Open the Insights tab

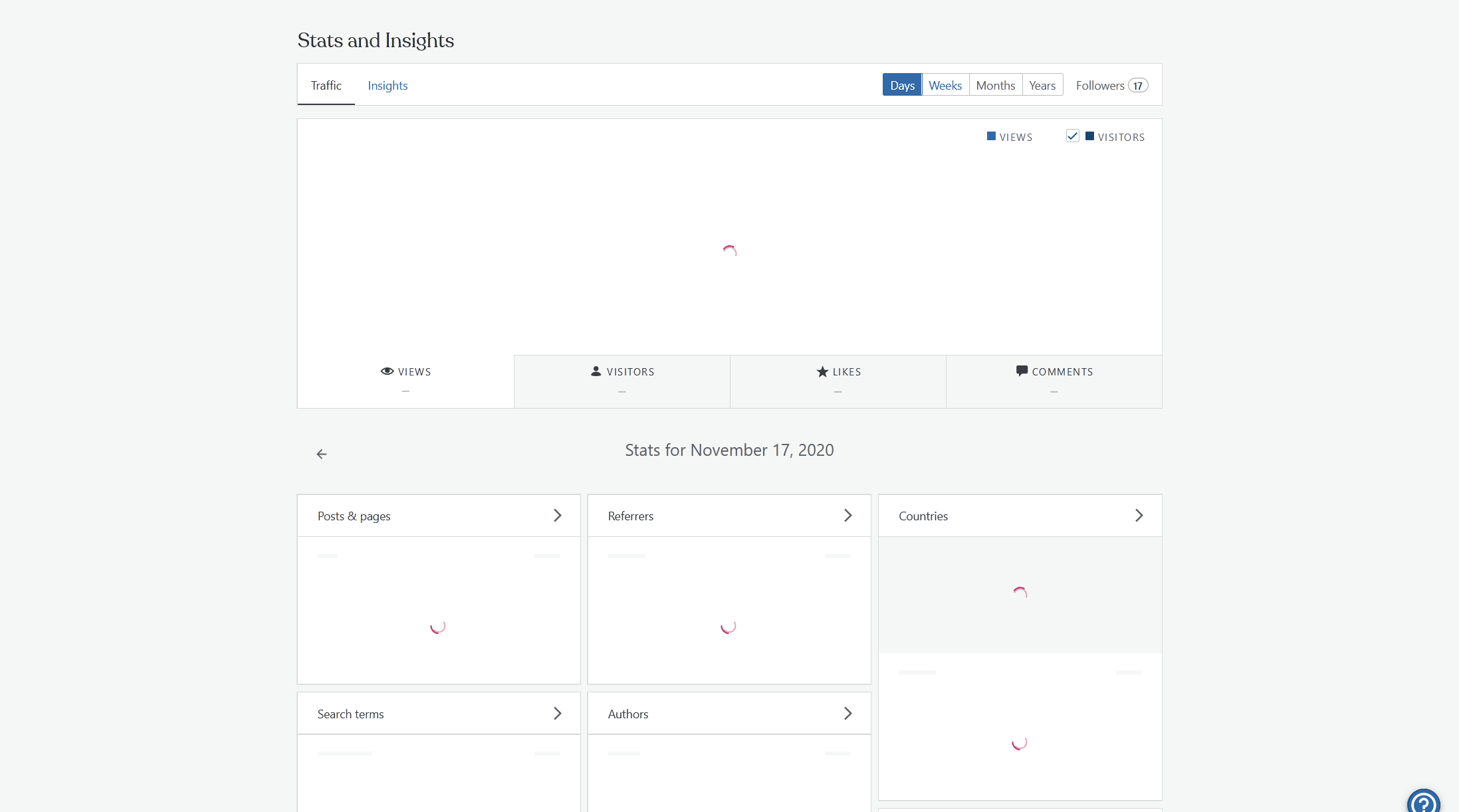(388, 85)
